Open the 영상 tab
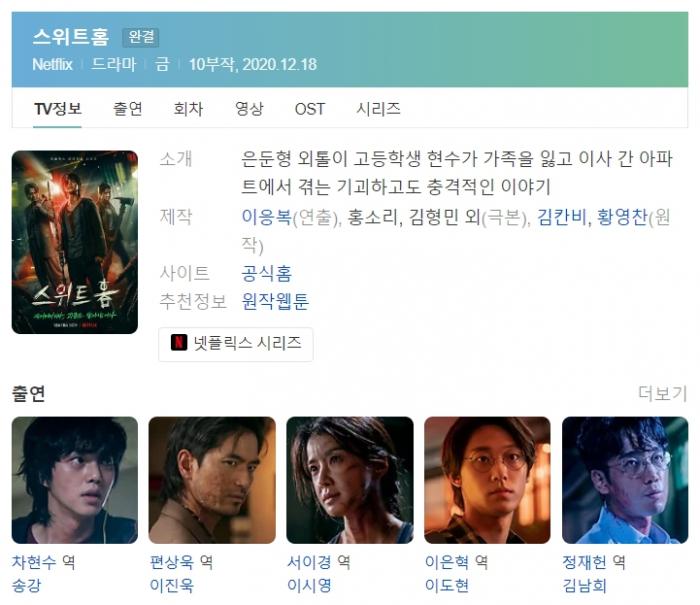This screenshot has height=605, width=700. pyautogui.click(x=249, y=108)
